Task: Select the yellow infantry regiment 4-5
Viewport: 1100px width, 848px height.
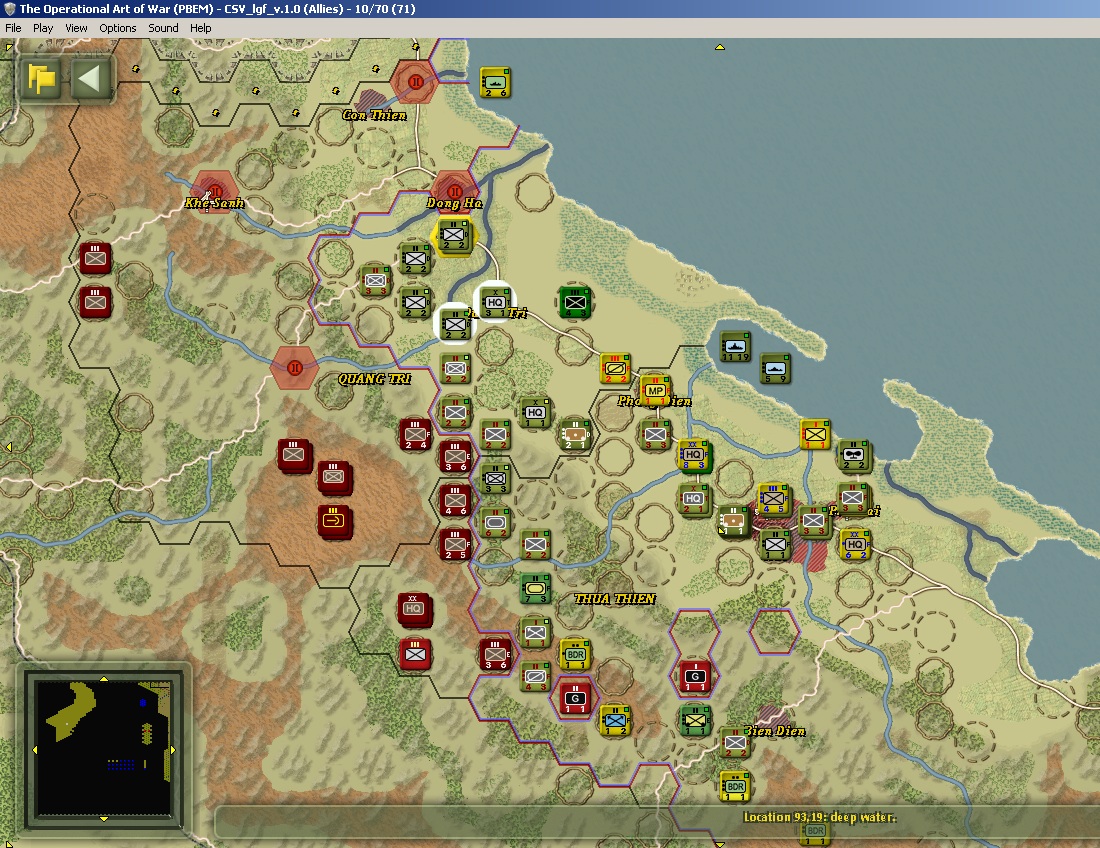Action: click(774, 499)
